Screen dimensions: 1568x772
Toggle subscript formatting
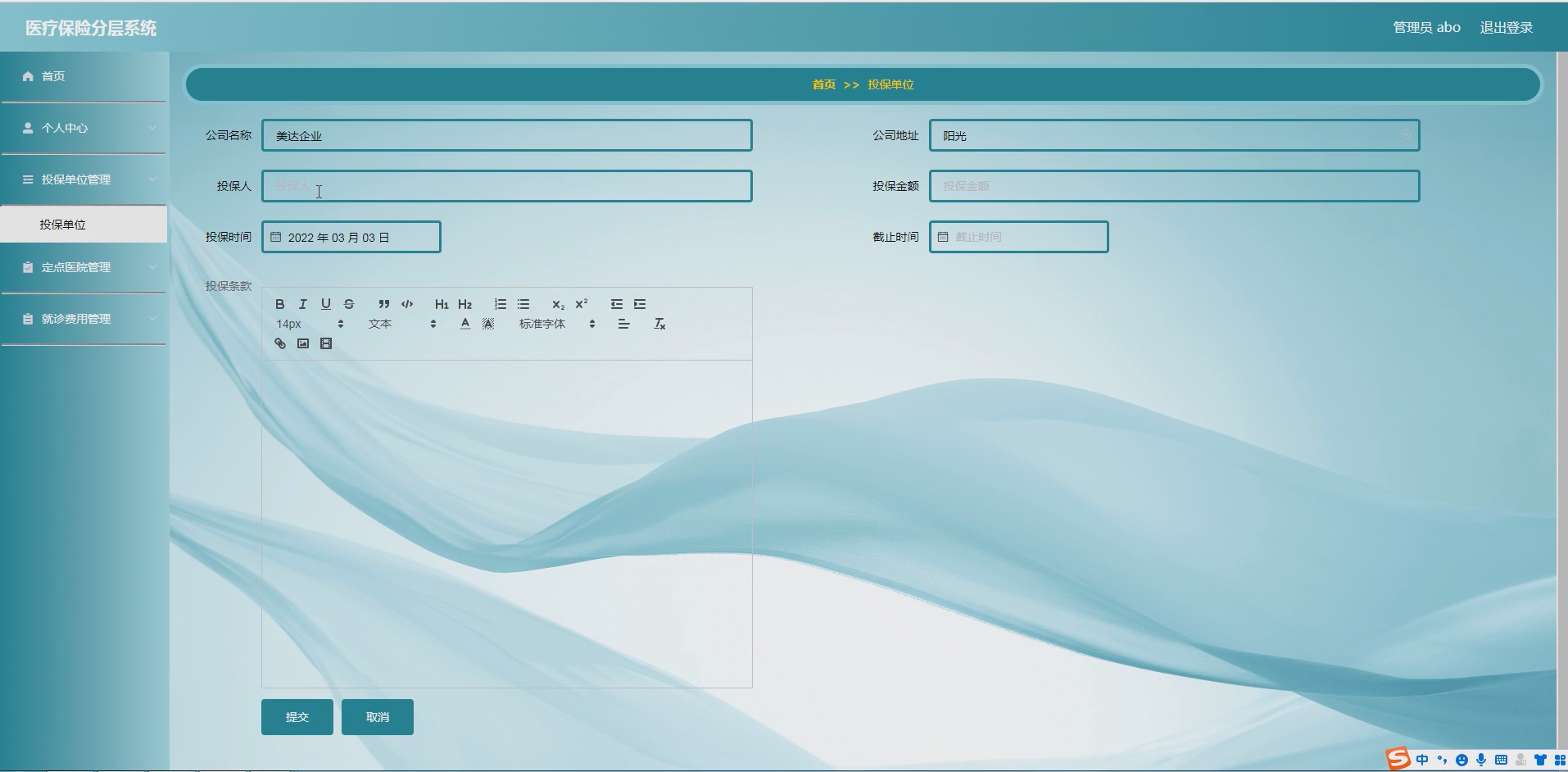tap(558, 305)
